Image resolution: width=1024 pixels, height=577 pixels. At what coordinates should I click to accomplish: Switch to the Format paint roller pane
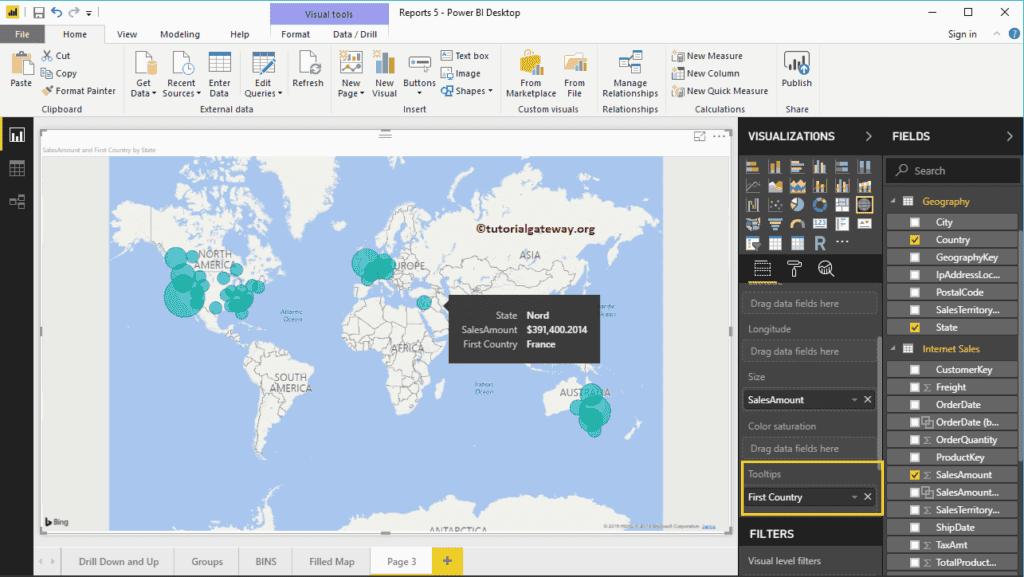click(794, 268)
